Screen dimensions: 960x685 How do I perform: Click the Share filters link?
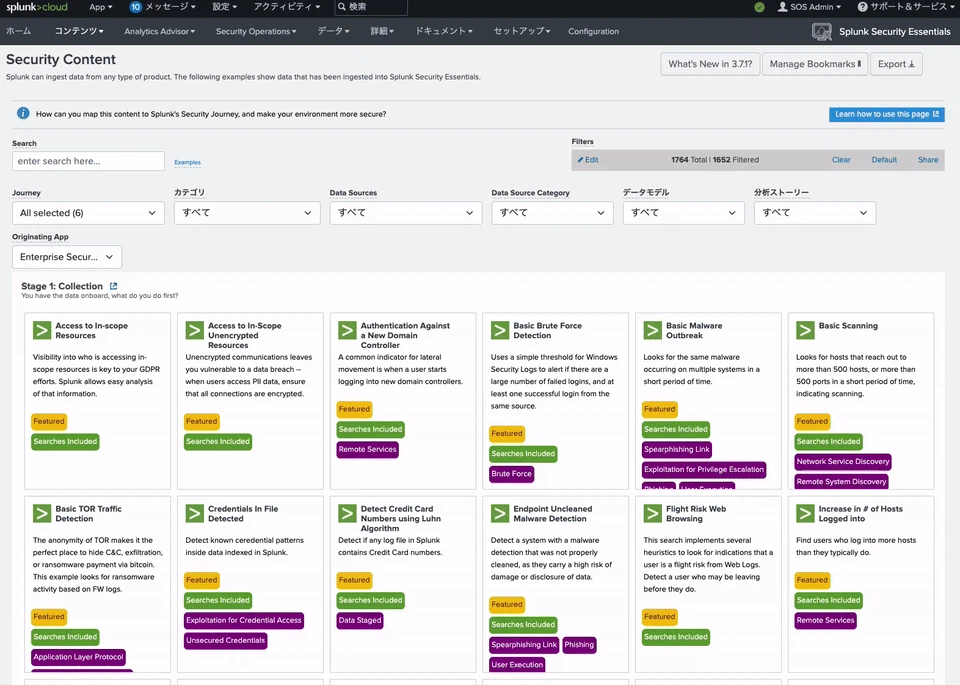coord(928,160)
